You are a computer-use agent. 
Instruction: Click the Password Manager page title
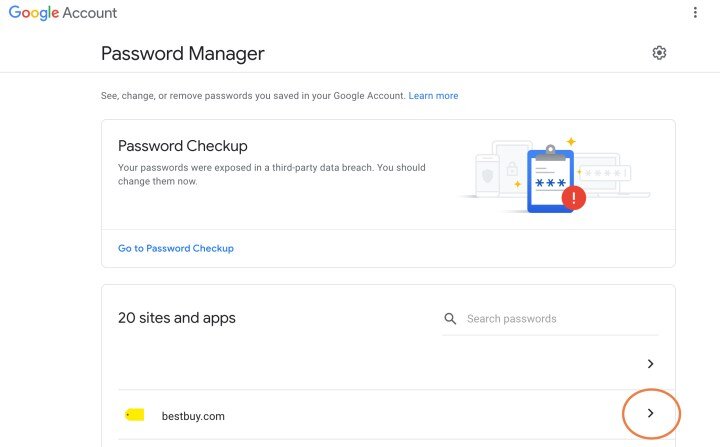pos(183,54)
